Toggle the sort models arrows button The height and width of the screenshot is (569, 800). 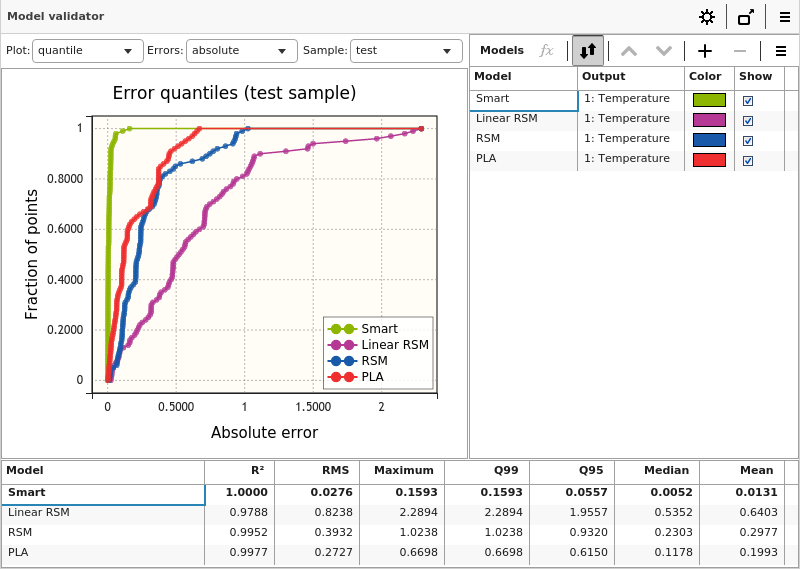588,50
